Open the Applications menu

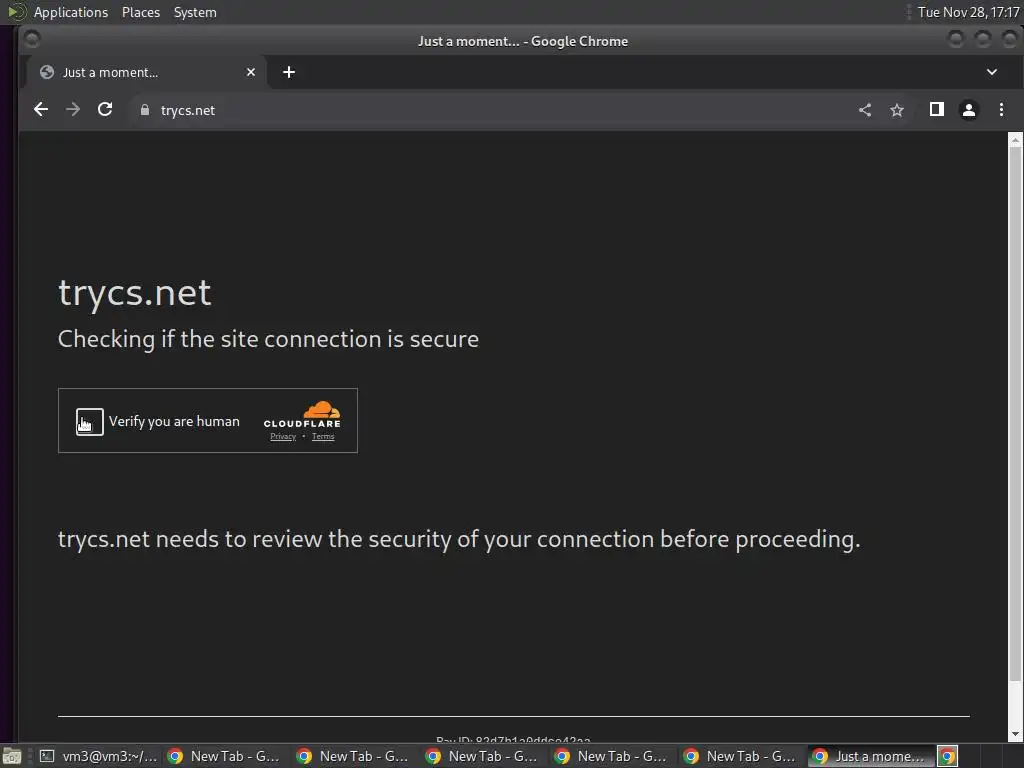71,12
